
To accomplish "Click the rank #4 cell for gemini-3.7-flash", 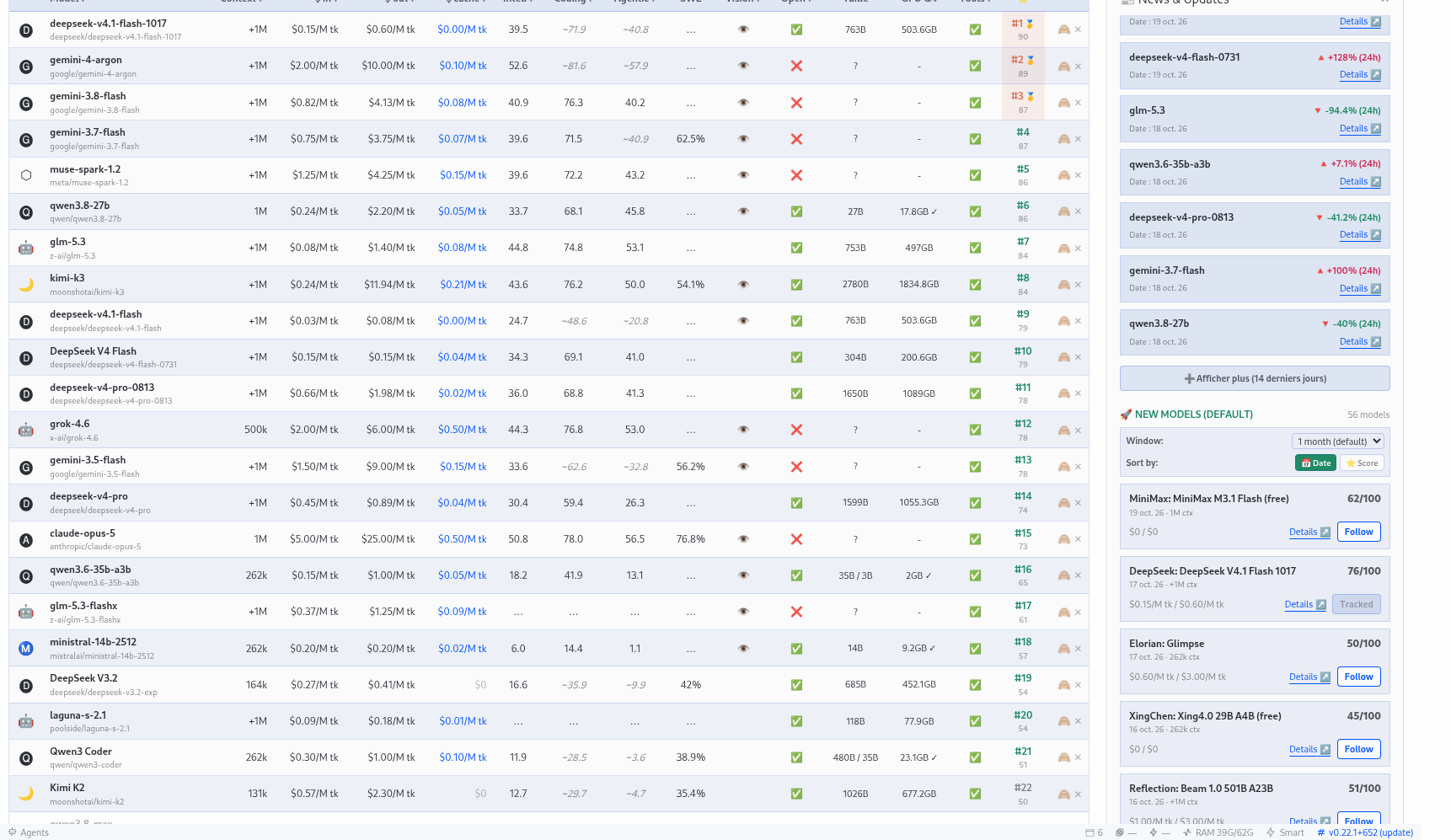I will coord(1023,139).
